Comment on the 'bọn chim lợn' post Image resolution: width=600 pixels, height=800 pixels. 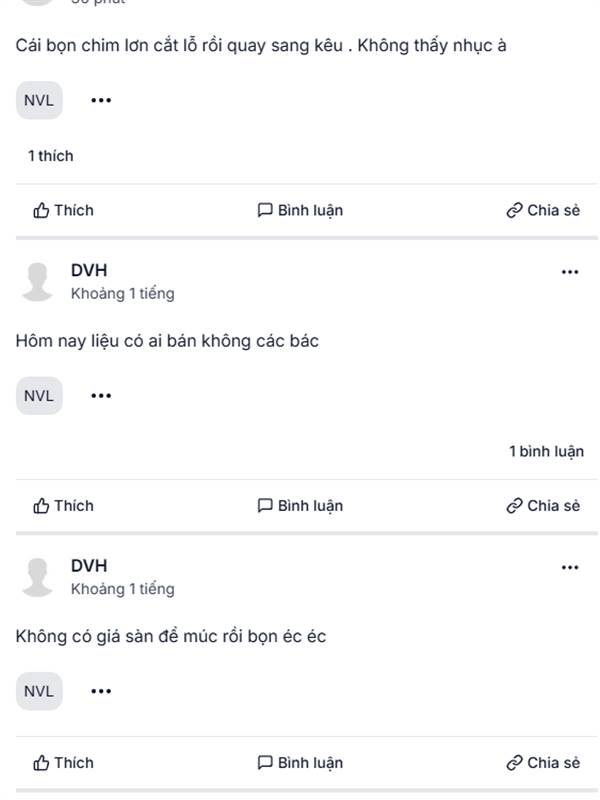point(300,210)
